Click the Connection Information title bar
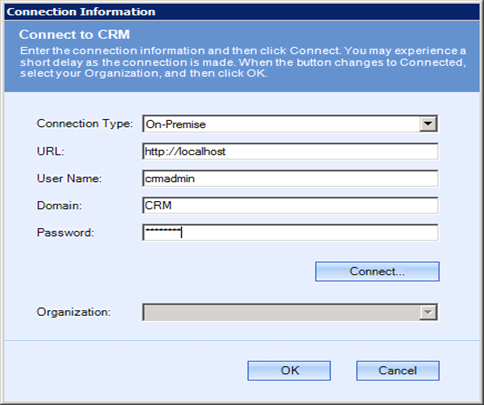This screenshot has height=405, width=484. click(242, 12)
